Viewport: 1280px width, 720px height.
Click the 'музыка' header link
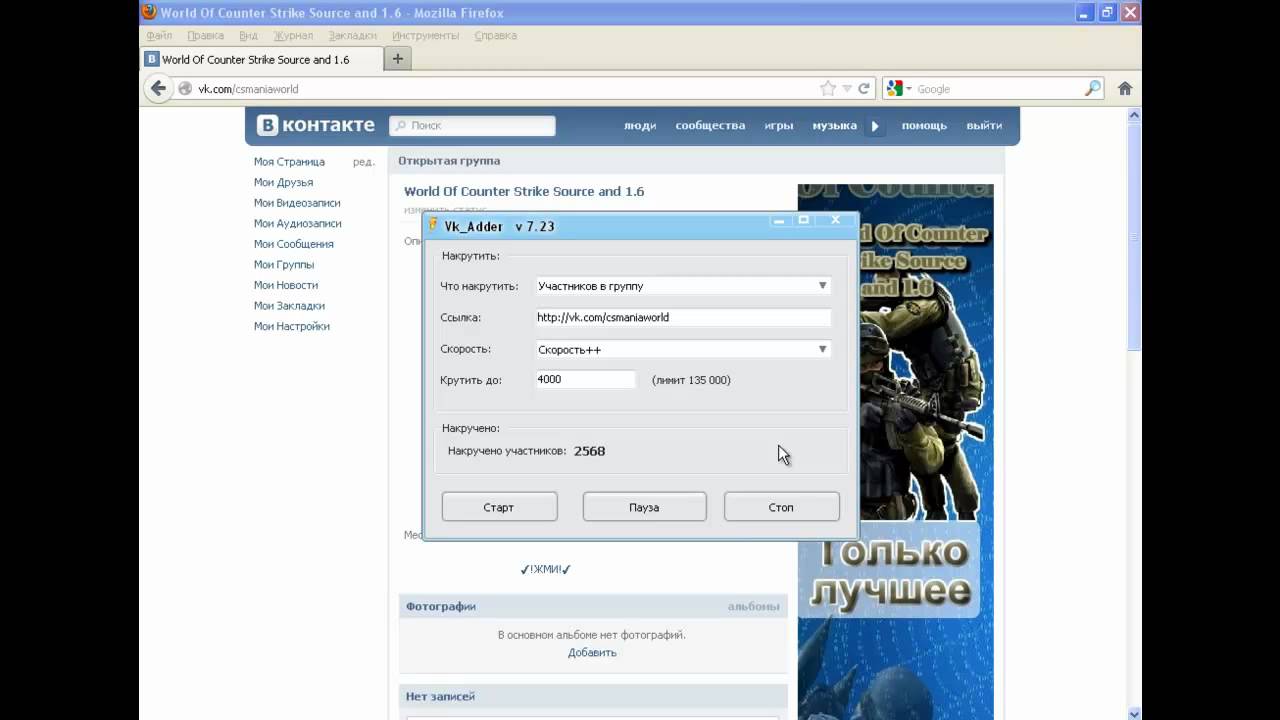[834, 126]
